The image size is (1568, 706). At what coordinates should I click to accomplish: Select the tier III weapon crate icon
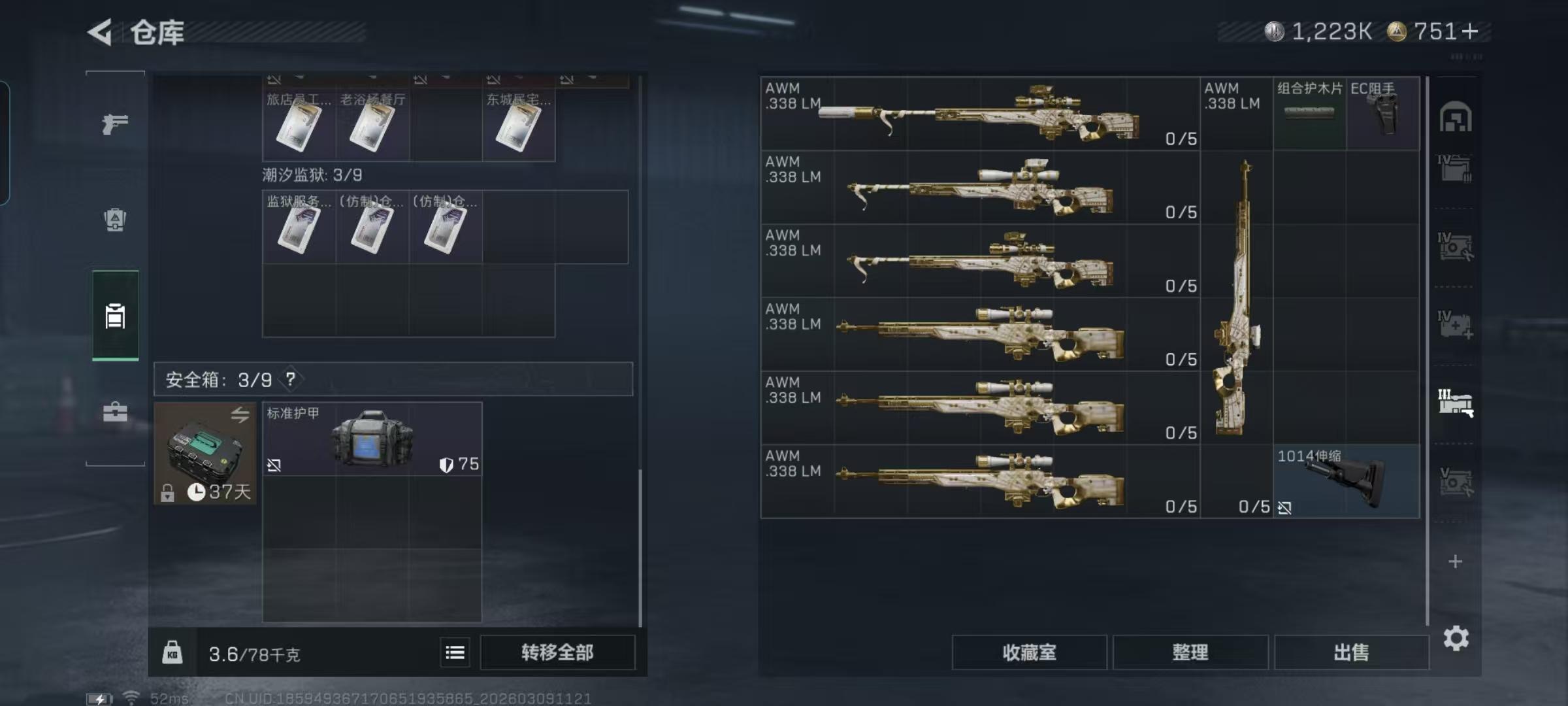click(1455, 403)
